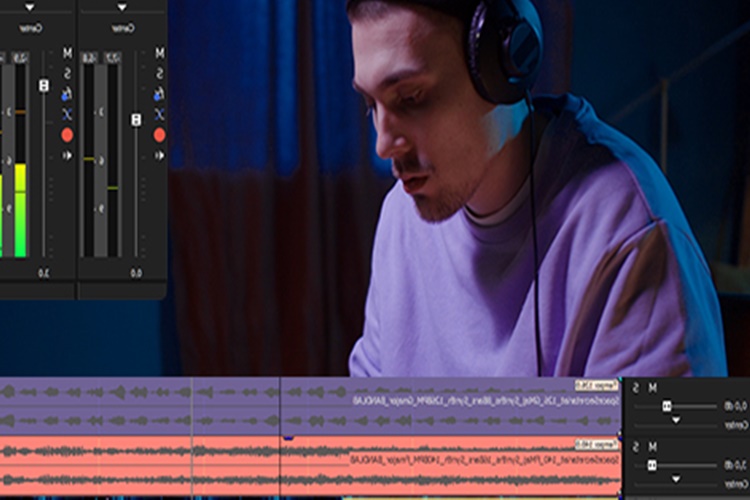Click the 0.0 fader value in the mixer
Viewport: 750px width, 500px height.
pos(136,273)
